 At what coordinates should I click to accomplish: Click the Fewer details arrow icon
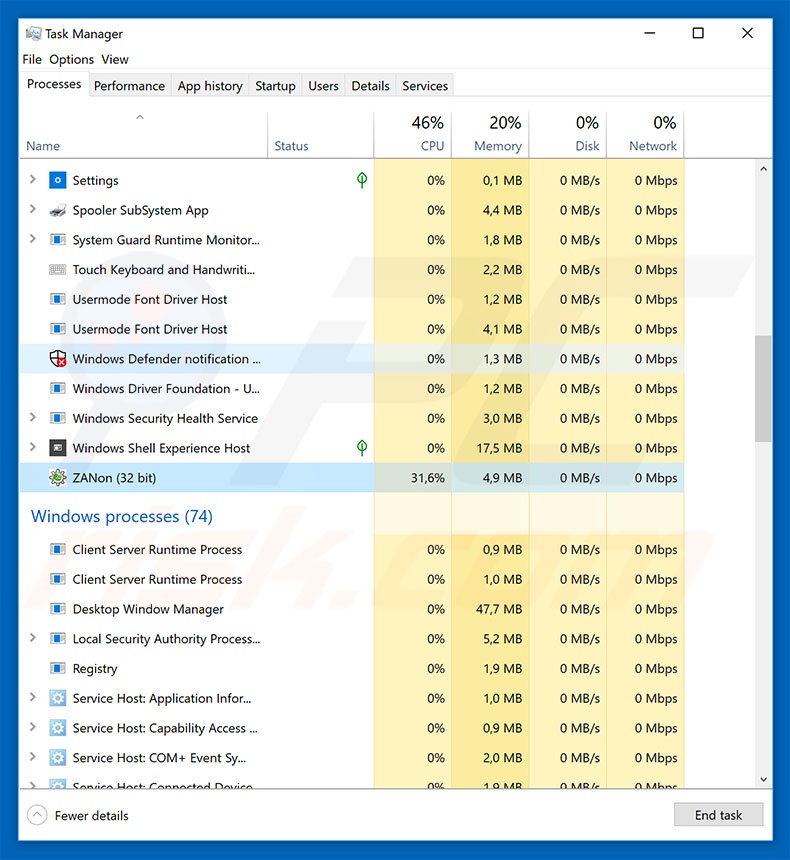pyautogui.click(x=37, y=815)
